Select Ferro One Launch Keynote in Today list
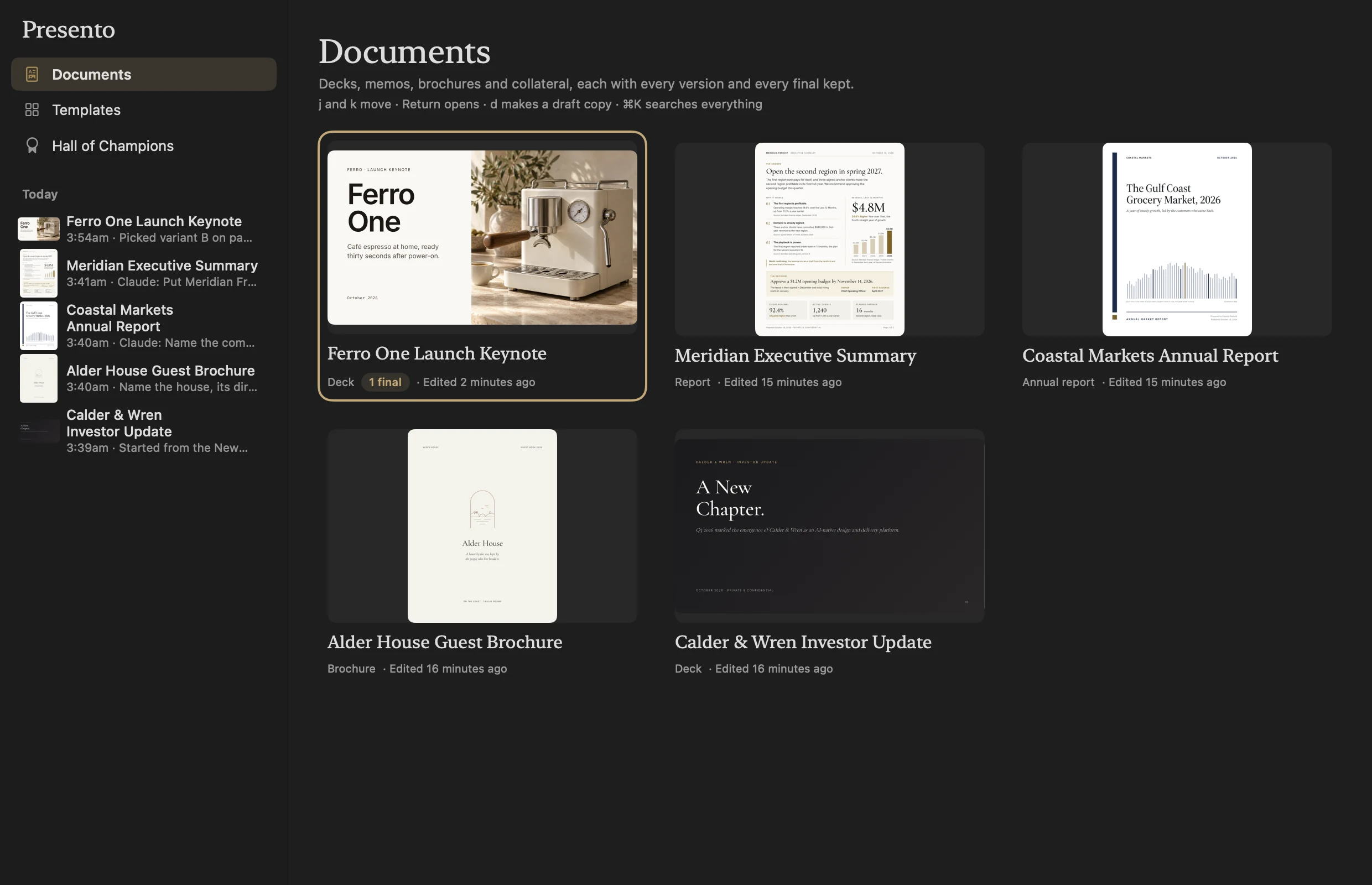The width and height of the screenshot is (1372, 885). [144, 229]
